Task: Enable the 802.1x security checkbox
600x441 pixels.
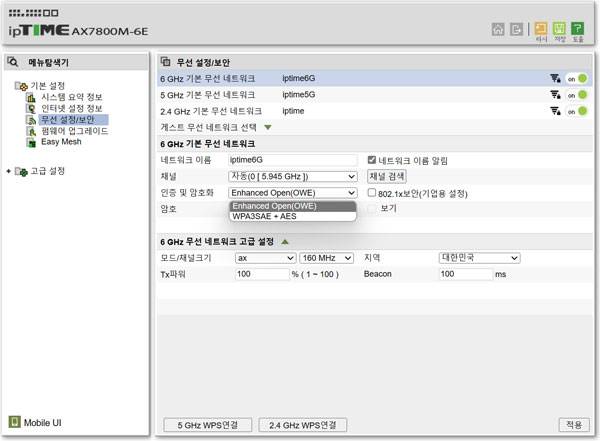Action: point(372,193)
